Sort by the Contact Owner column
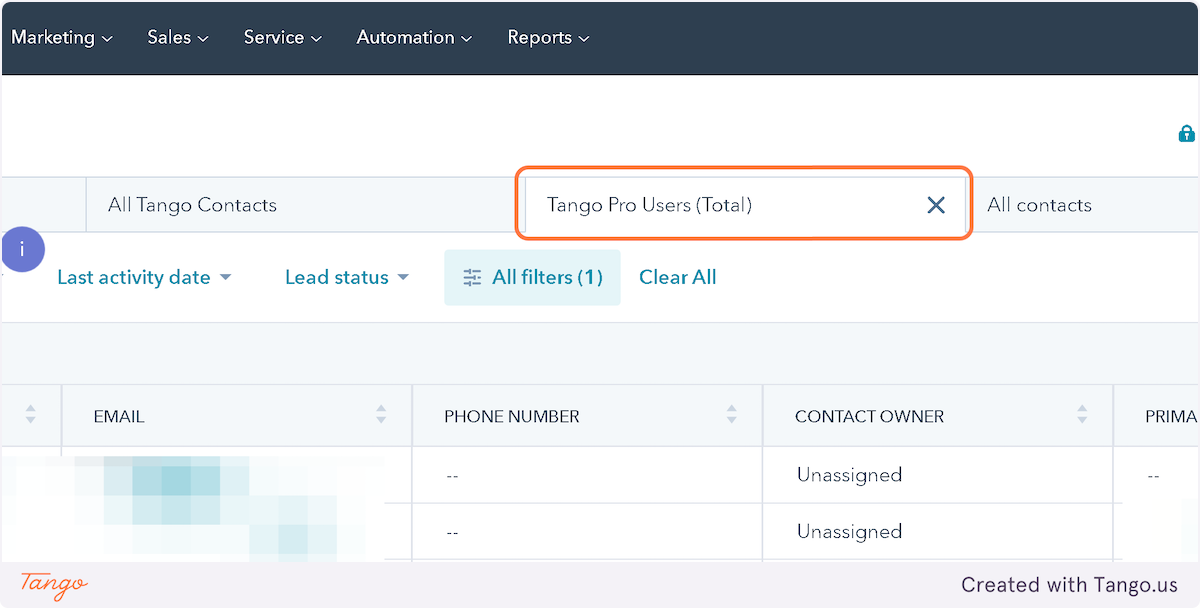Image resolution: width=1200 pixels, height=608 pixels. click(1082, 414)
